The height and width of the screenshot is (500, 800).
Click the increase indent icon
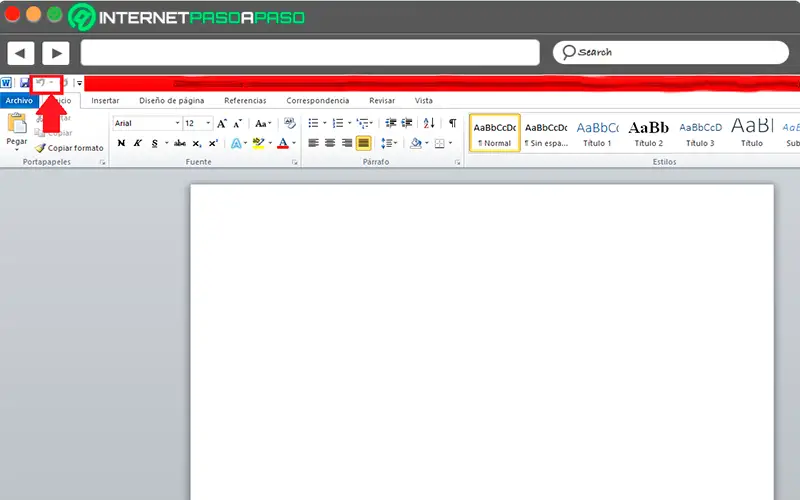[x=407, y=123]
